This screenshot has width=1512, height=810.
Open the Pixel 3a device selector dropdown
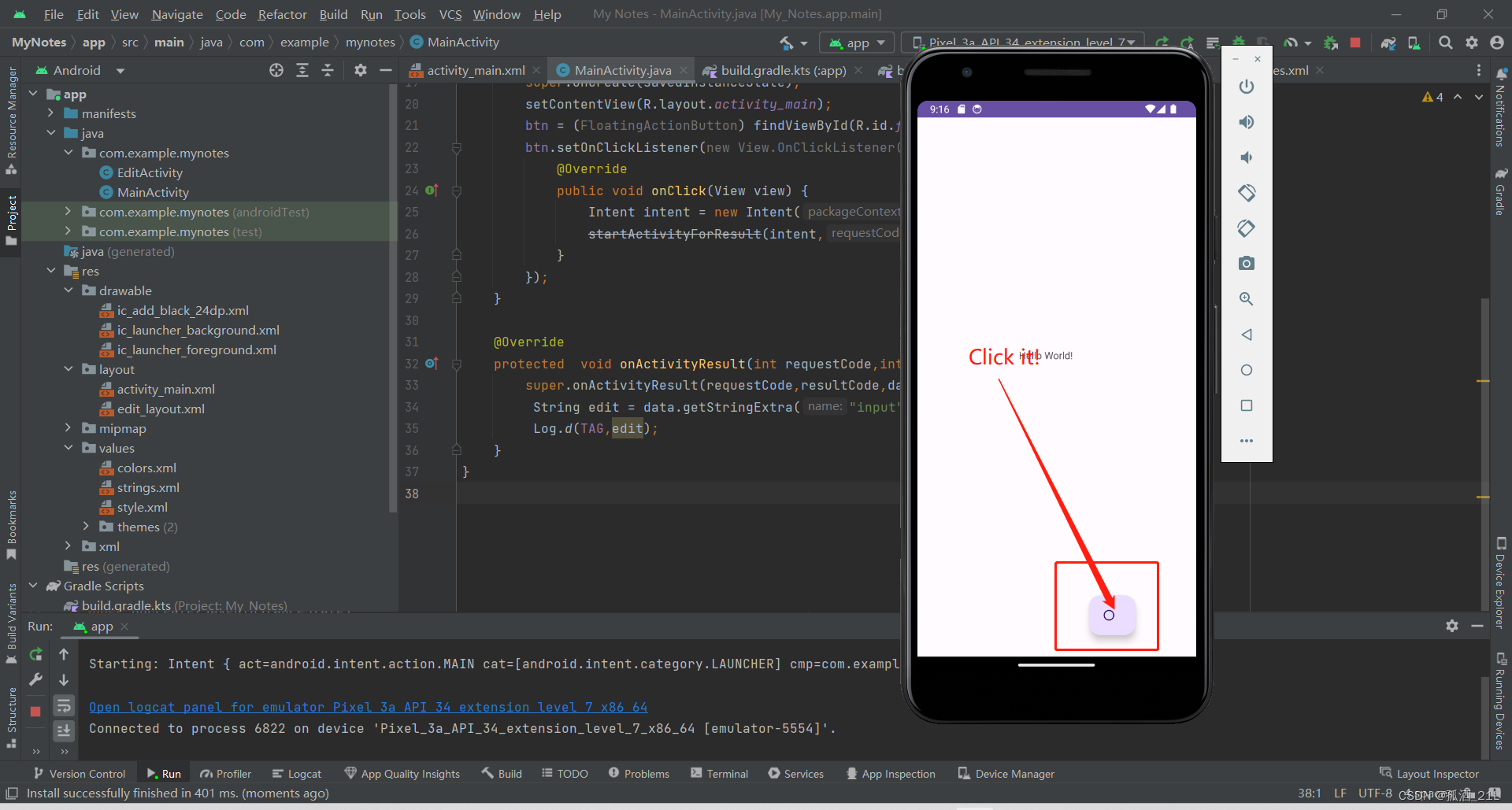tap(1023, 43)
